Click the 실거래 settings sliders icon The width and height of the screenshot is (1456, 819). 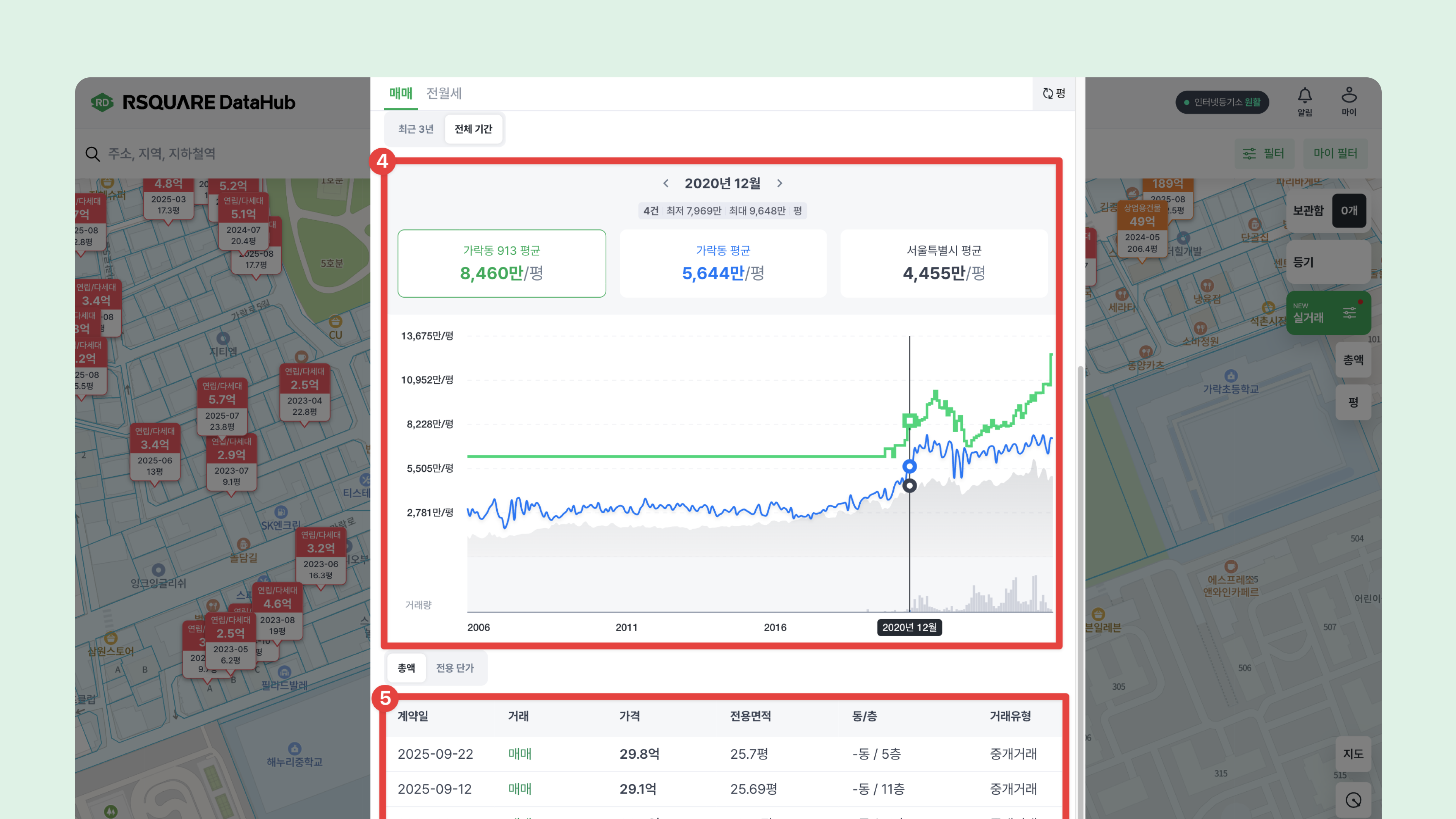pyautogui.click(x=1349, y=313)
